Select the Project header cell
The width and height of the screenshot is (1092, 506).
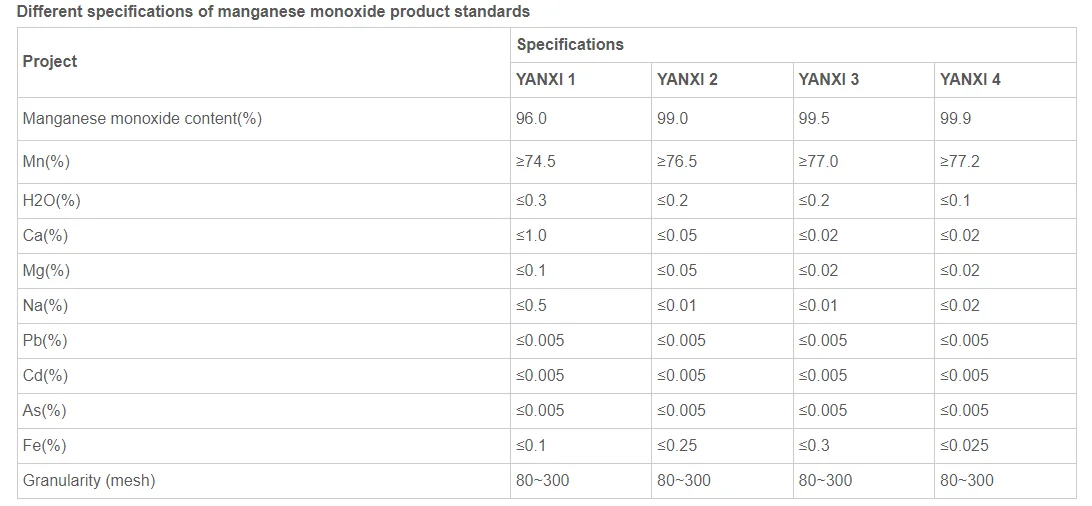[x=50, y=62]
